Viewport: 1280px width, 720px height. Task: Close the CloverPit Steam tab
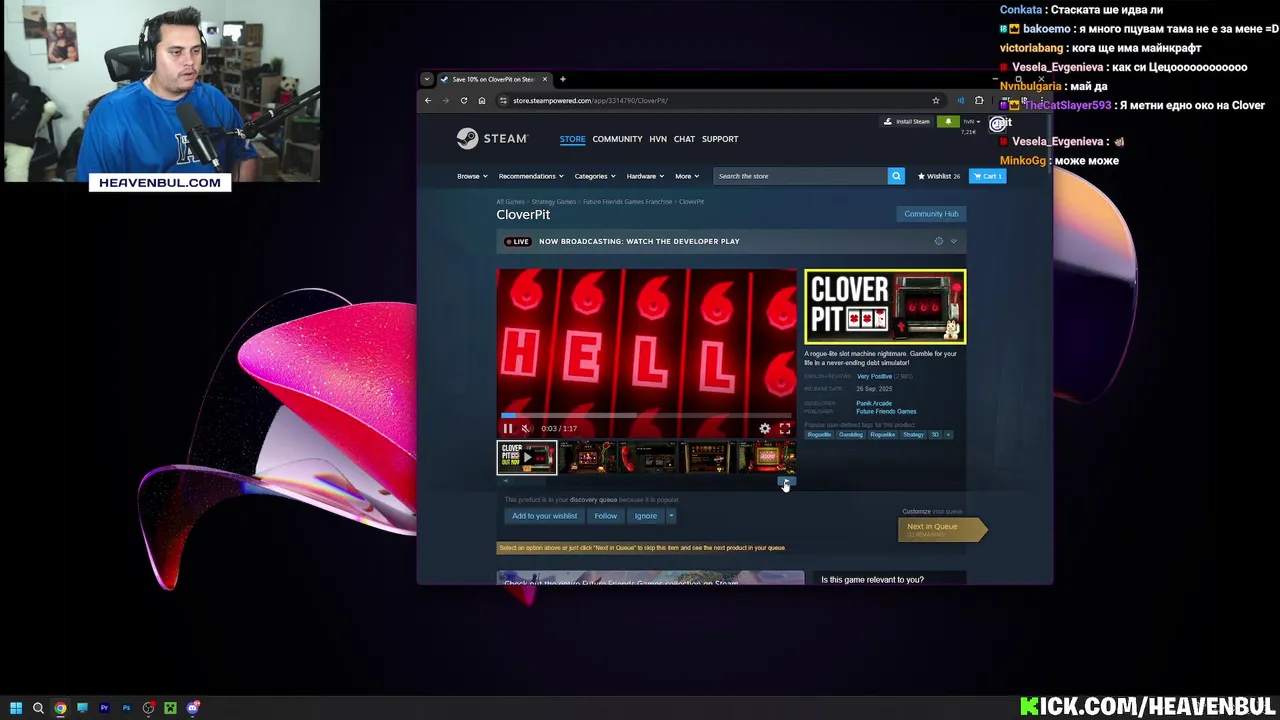[x=545, y=79]
